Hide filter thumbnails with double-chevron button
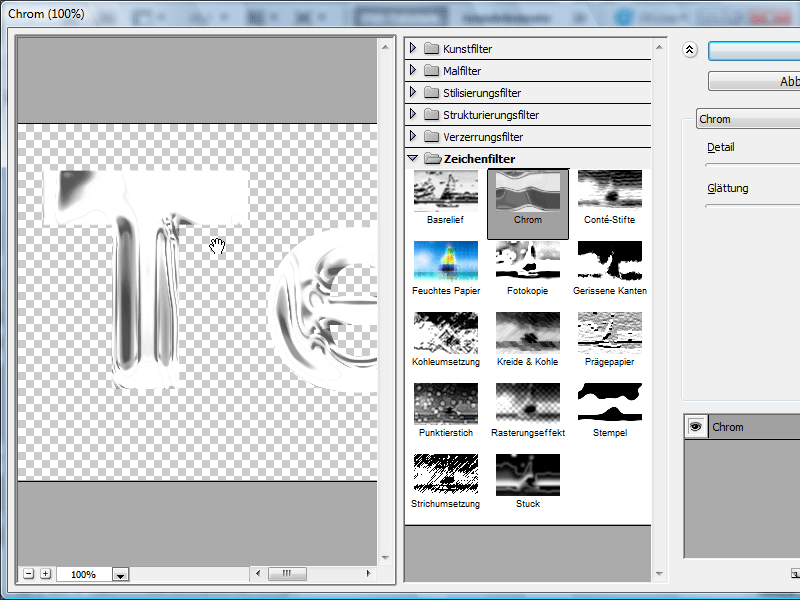 pyautogui.click(x=690, y=50)
